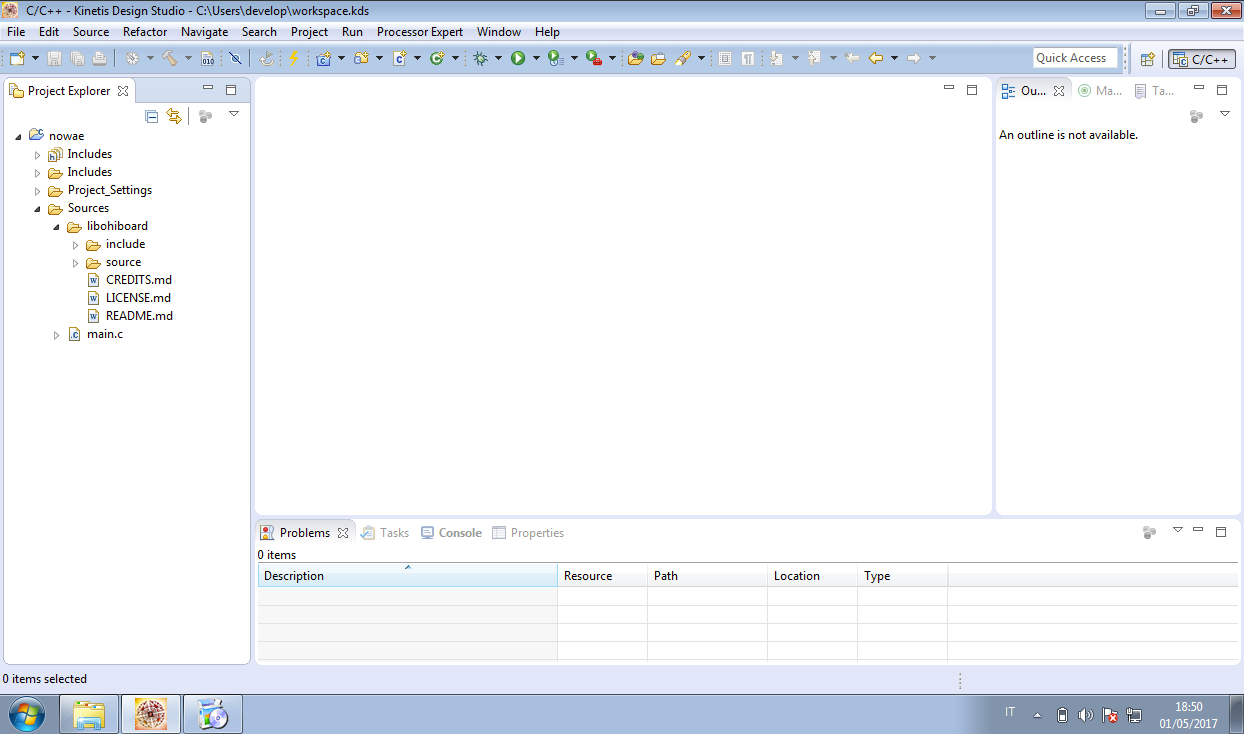This screenshot has width=1244, height=734.
Task: Click the volume icon in system tray
Action: tap(1086, 715)
